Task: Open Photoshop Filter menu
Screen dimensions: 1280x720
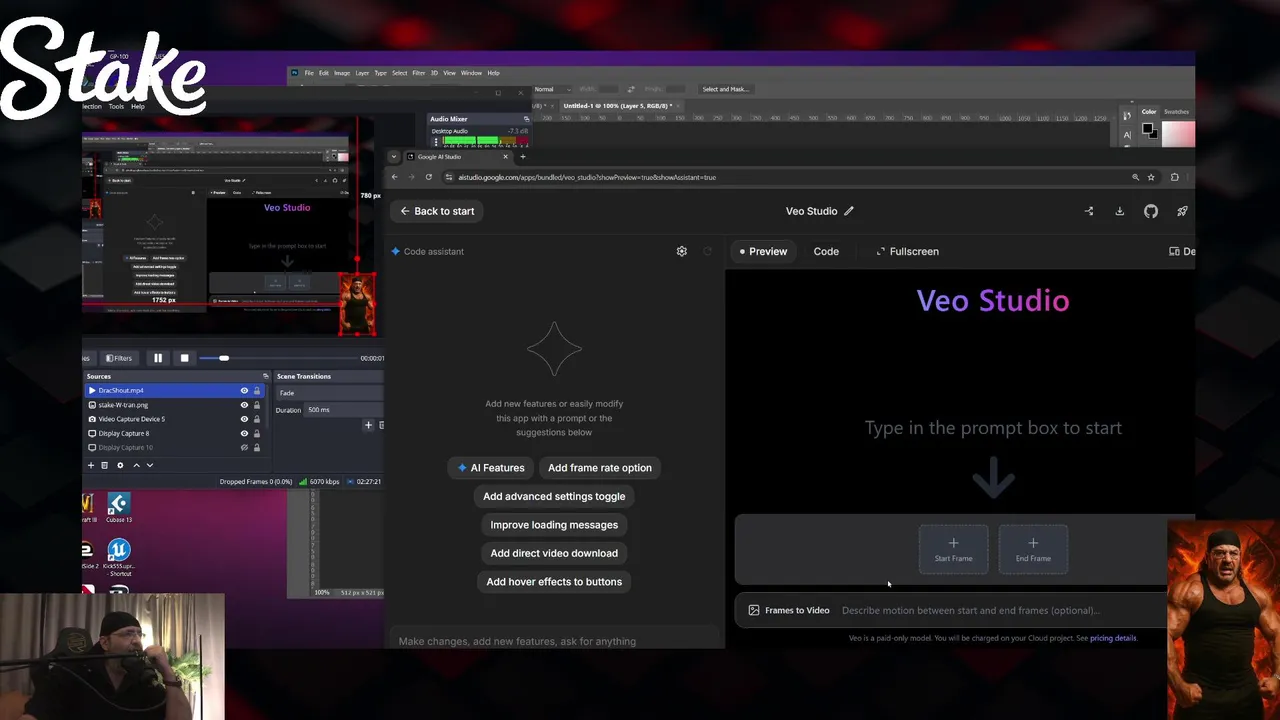Action: tap(419, 73)
